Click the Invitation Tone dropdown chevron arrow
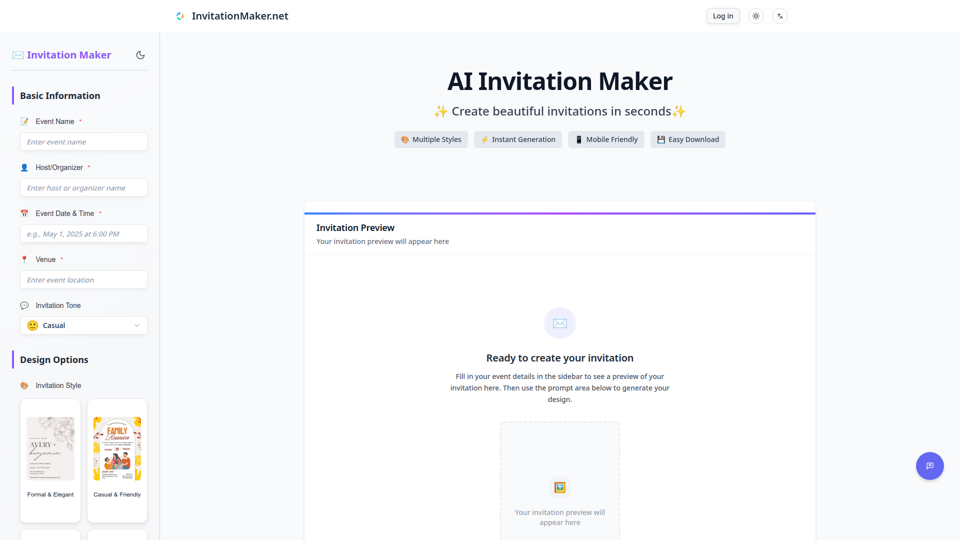 click(x=137, y=326)
